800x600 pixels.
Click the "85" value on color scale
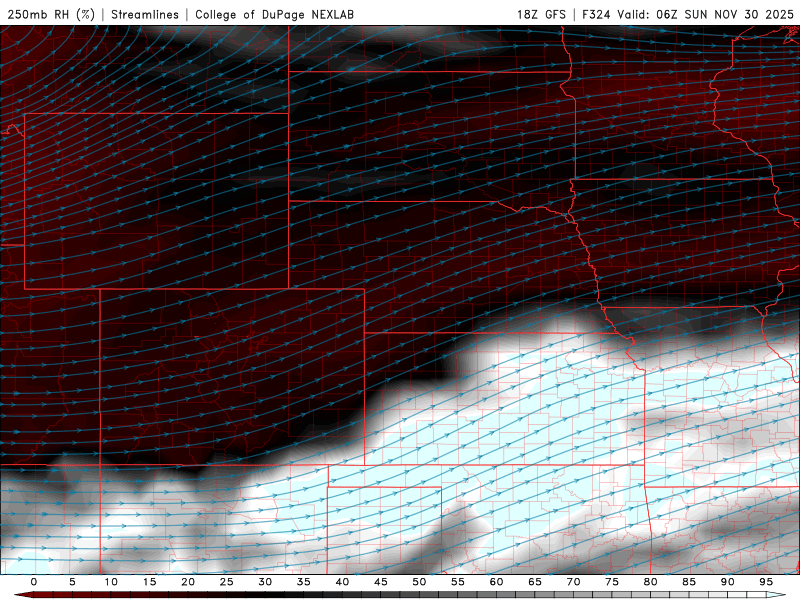[x=689, y=582]
